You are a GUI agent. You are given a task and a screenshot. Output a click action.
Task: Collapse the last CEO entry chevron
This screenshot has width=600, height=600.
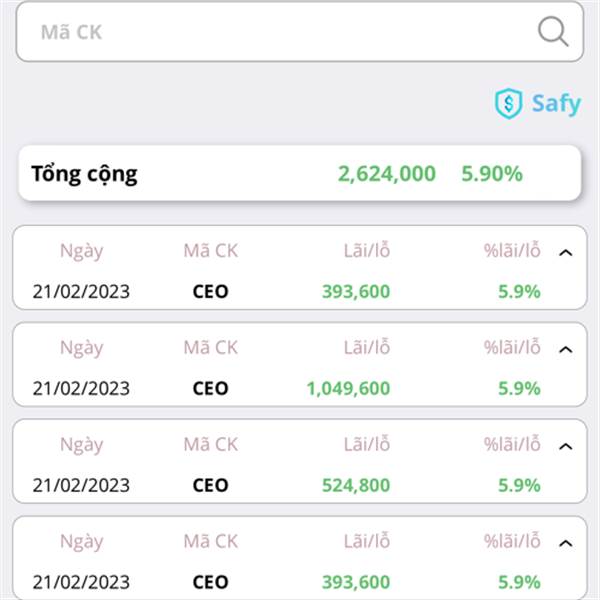pyautogui.click(x=566, y=543)
